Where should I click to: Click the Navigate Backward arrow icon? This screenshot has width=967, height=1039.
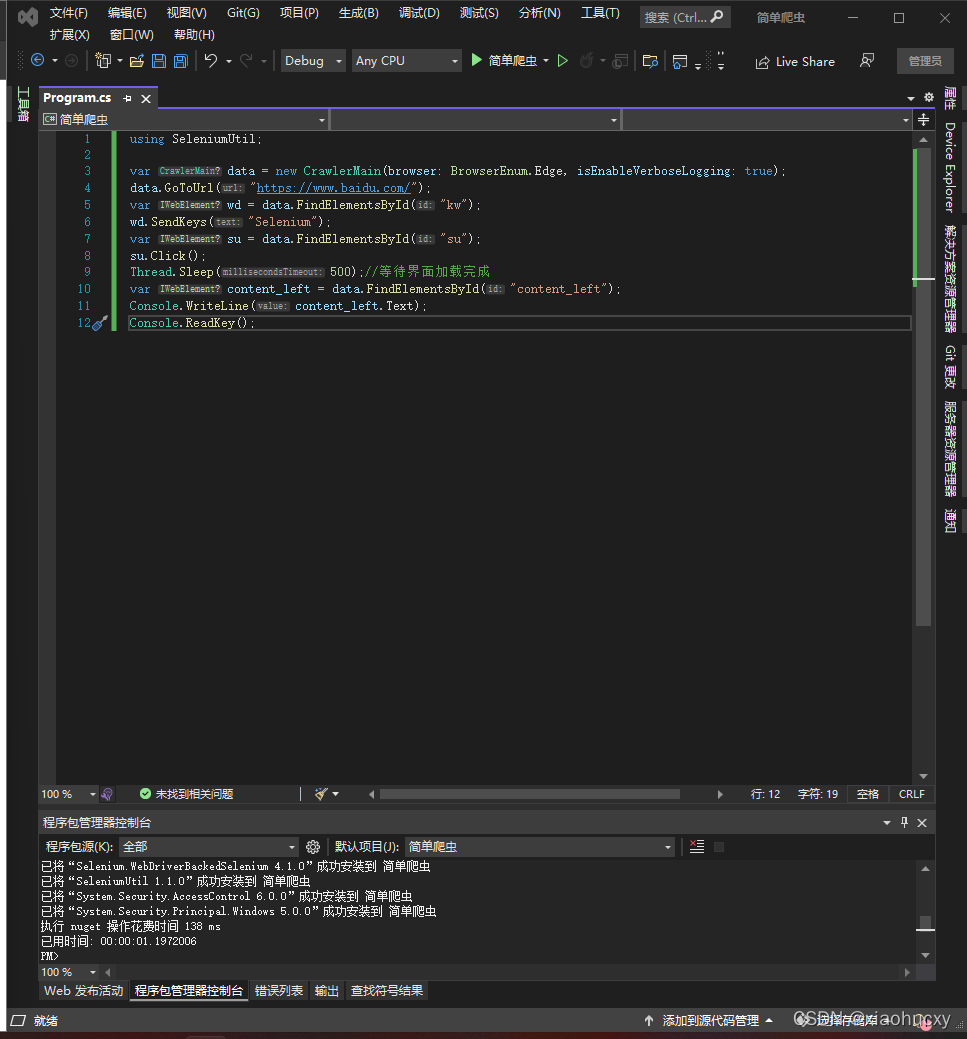coord(38,60)
